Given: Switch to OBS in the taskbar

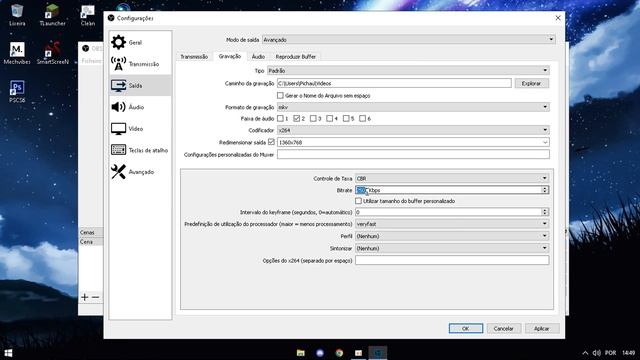Looking at the screenshot, I should (x=378, y=353).
